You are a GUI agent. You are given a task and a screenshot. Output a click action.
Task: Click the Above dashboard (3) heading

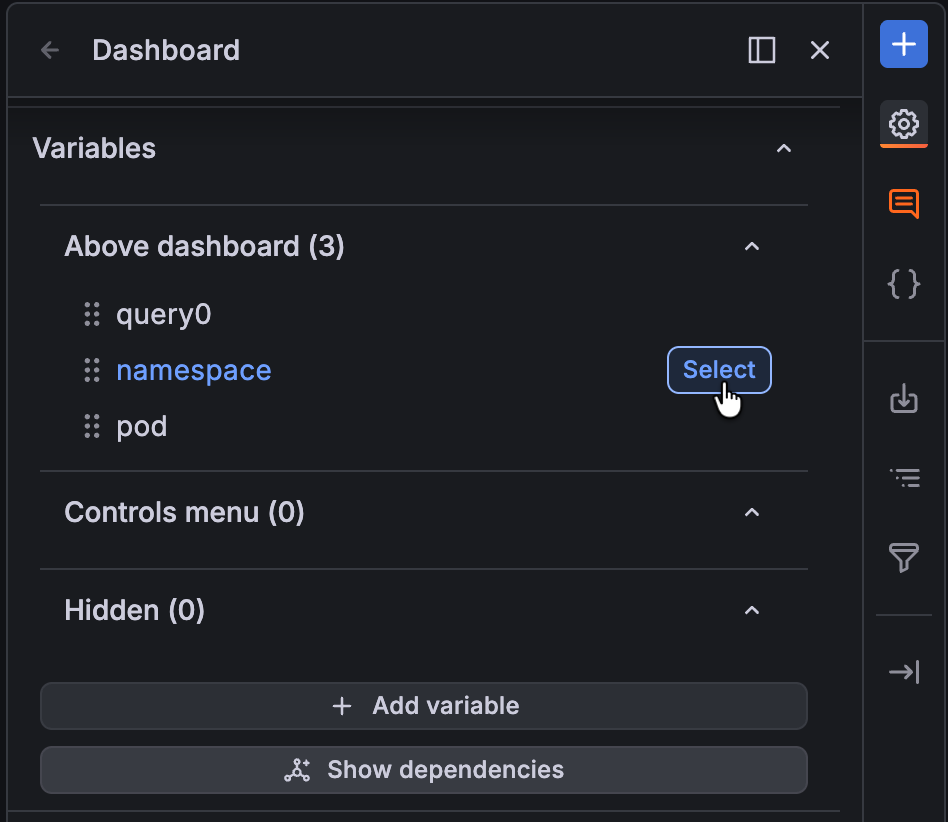(x=204, y=247)
